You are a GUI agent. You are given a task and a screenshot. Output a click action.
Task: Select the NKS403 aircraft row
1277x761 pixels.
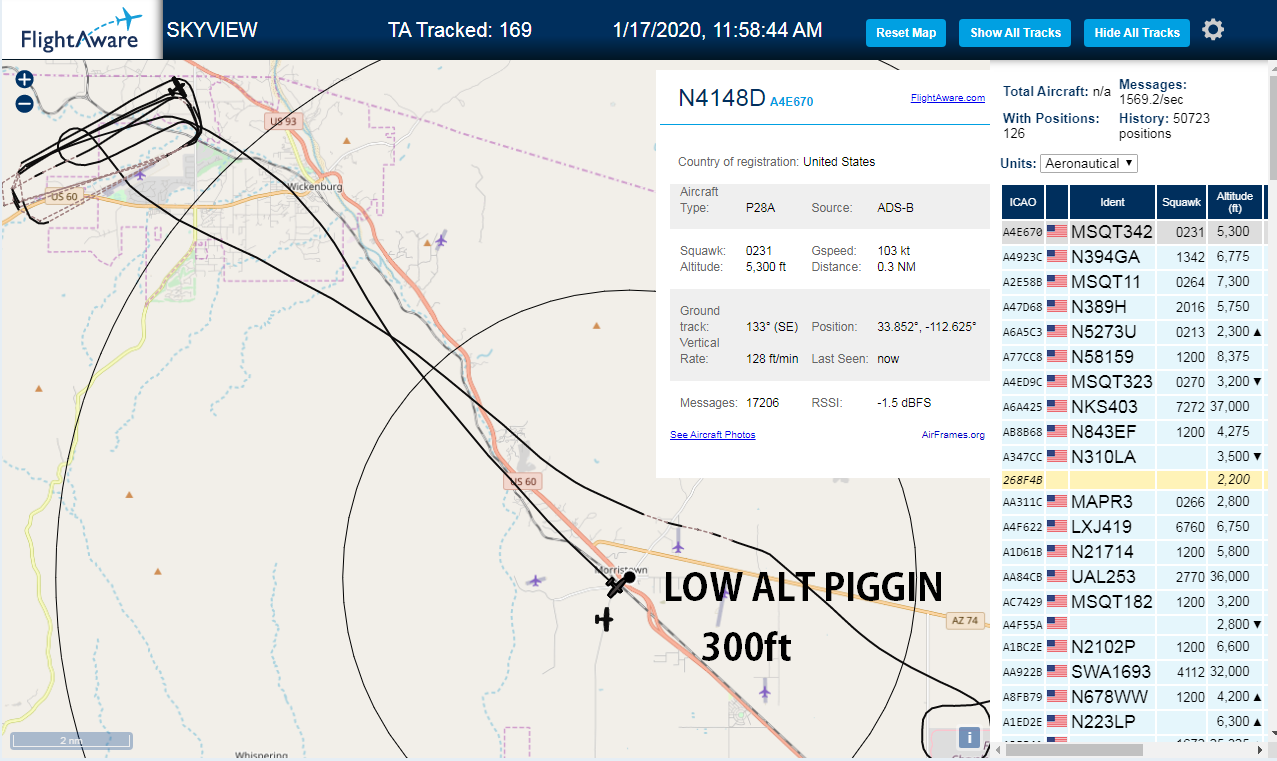tap(1133, 406)
